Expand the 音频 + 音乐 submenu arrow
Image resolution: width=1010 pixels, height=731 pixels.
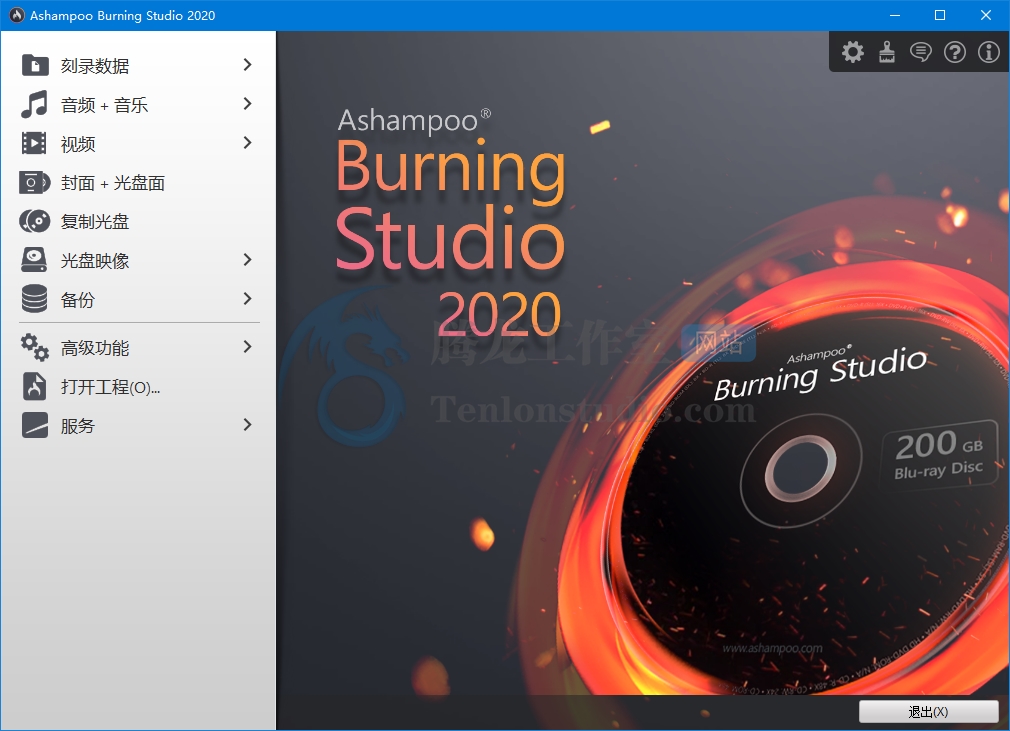[247, 104]
